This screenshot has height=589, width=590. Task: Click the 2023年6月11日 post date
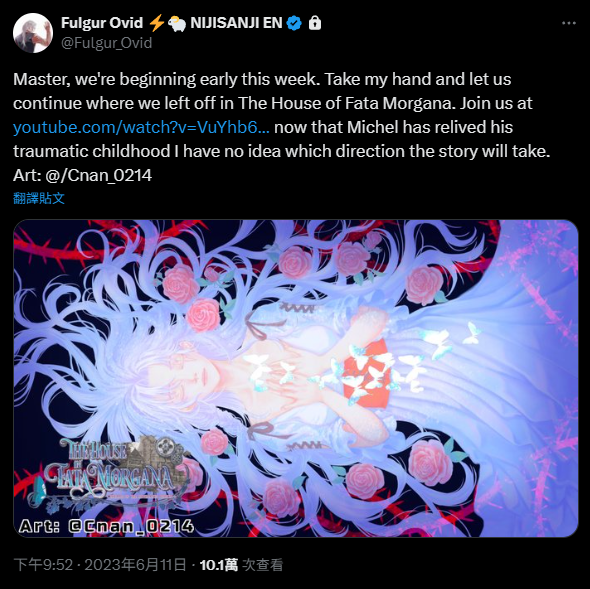(135, 565)
